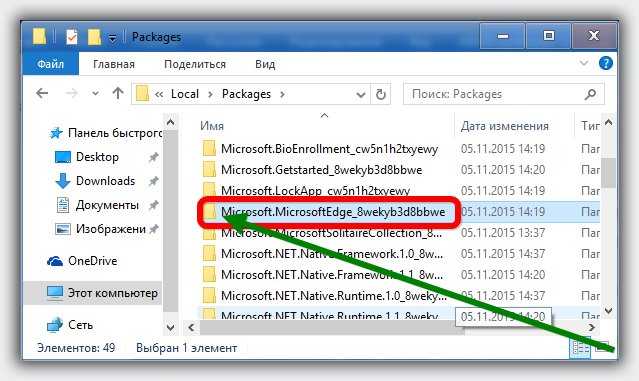Switch to details view via status bar icon
The width and height of the screenshot is (639, 381).
[580, 349]
